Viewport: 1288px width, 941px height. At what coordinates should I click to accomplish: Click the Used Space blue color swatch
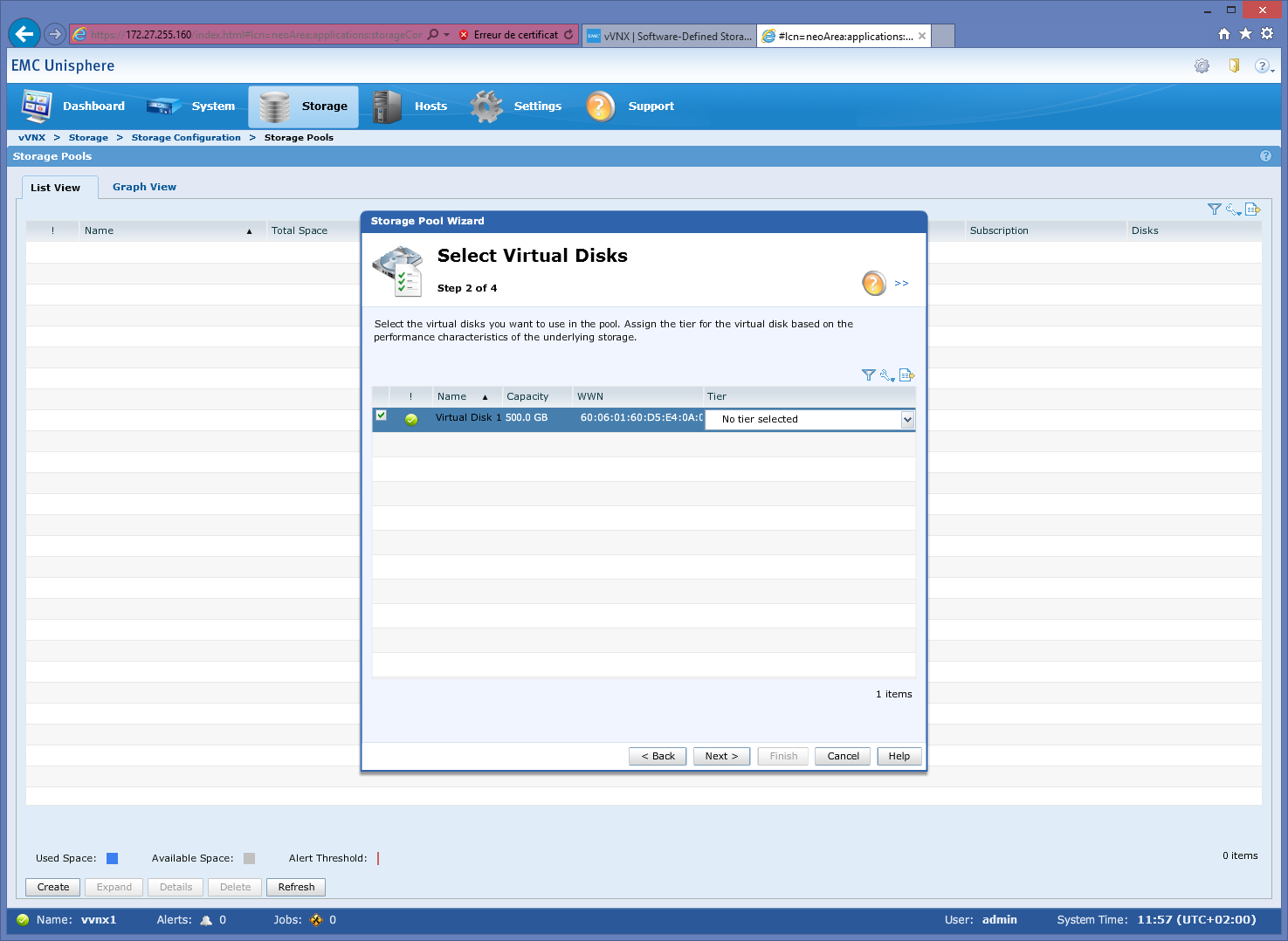[112, 858]
